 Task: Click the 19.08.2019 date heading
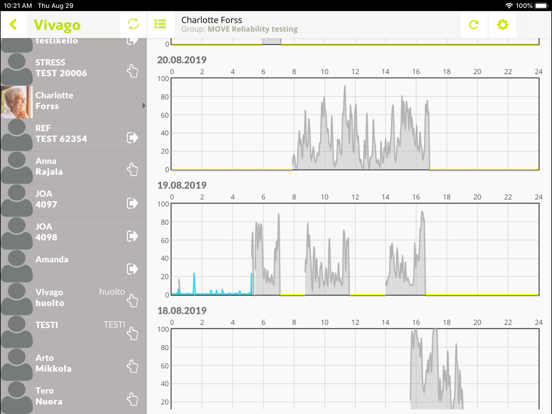click(182, 185)
